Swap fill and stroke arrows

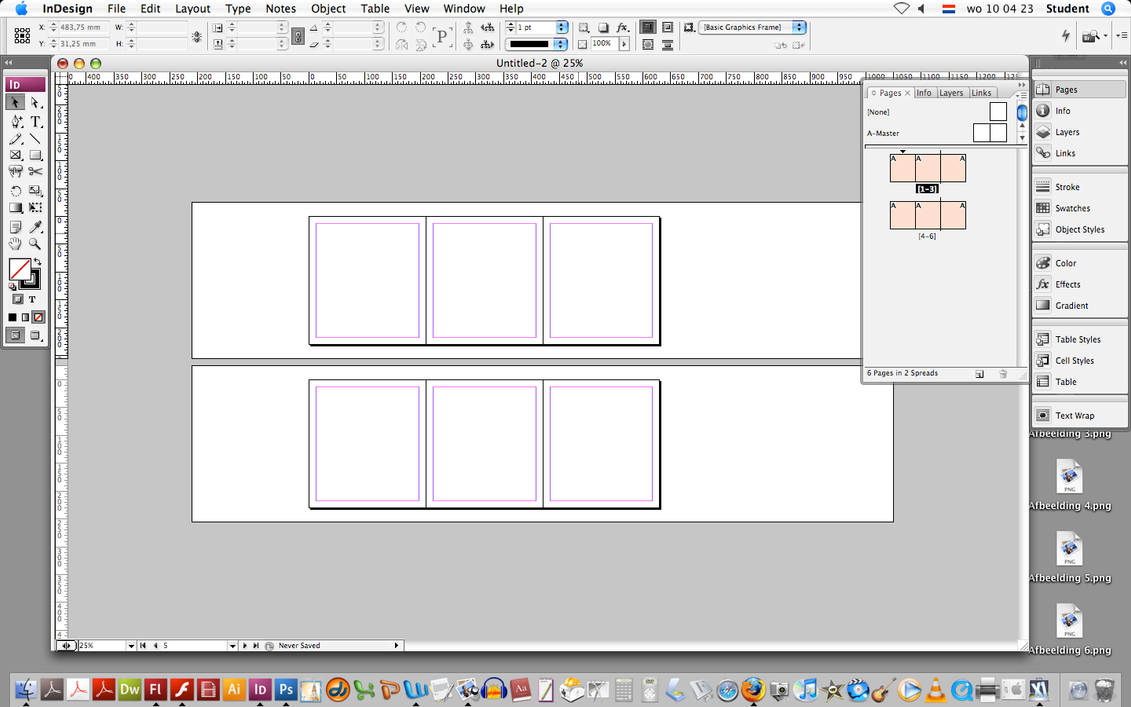37,263
